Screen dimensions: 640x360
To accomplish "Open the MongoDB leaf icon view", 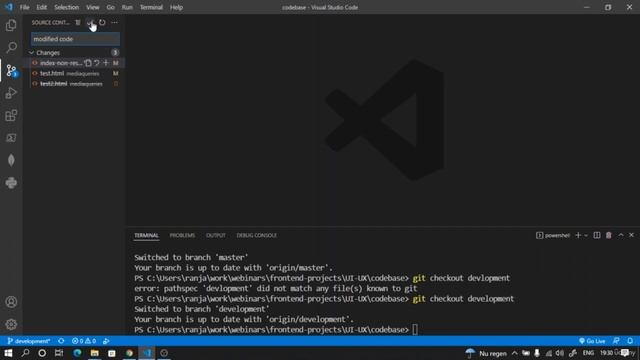I will pos(11,160).
